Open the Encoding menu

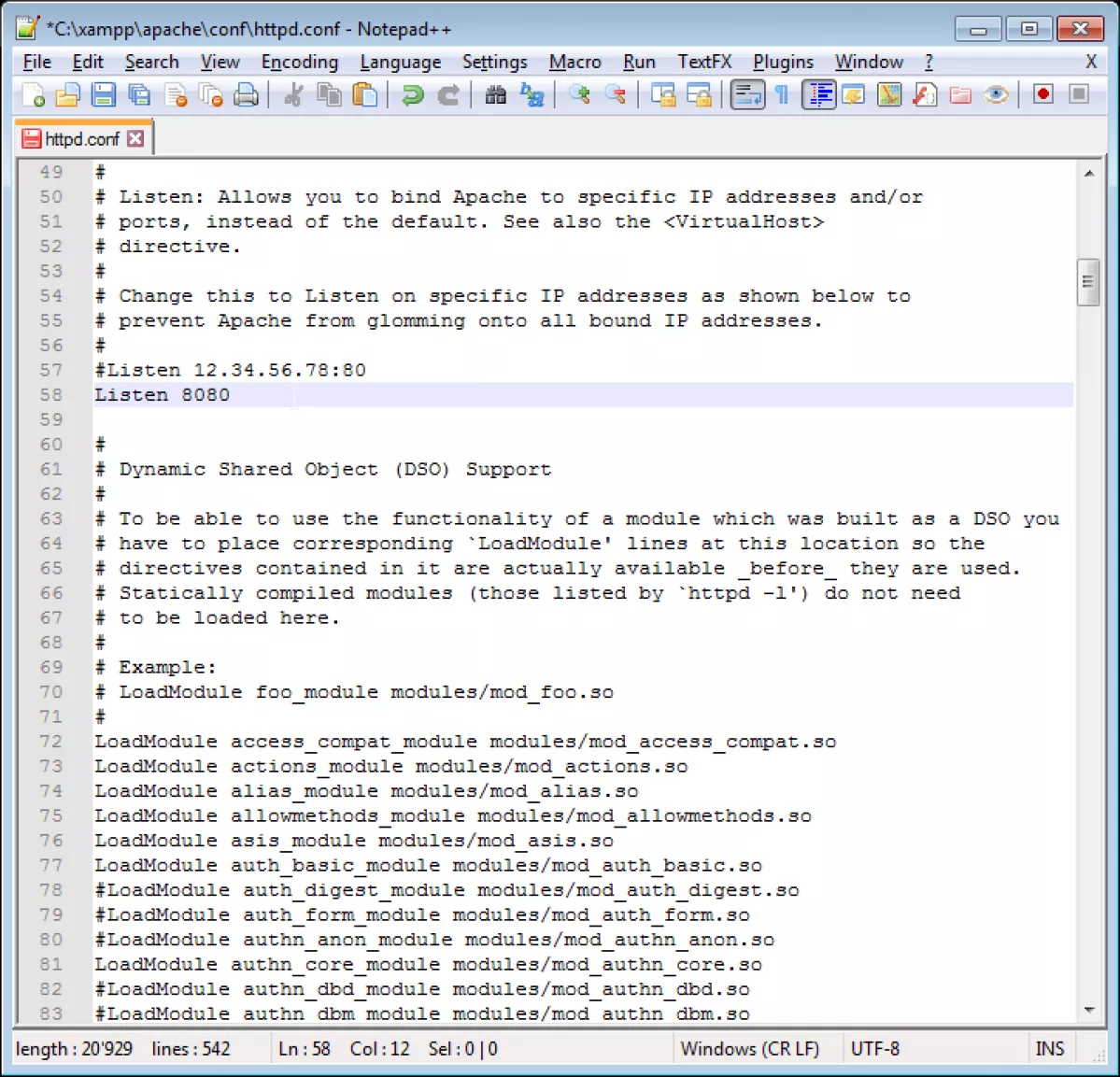tap(300, 63)
